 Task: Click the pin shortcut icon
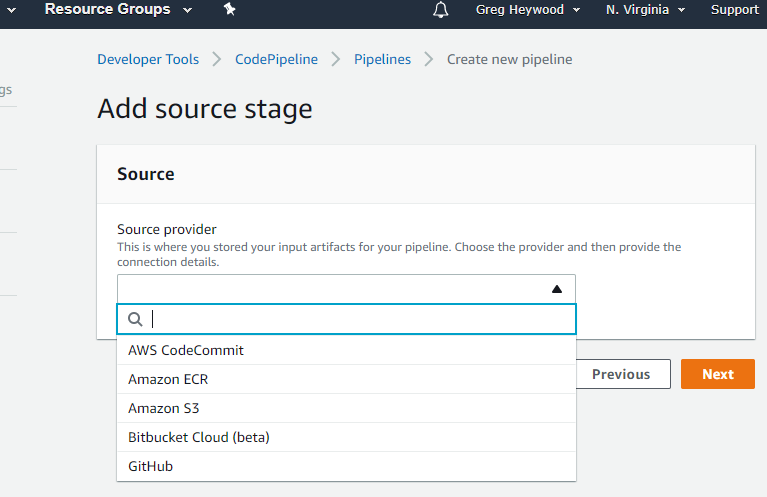coord(229,9)
